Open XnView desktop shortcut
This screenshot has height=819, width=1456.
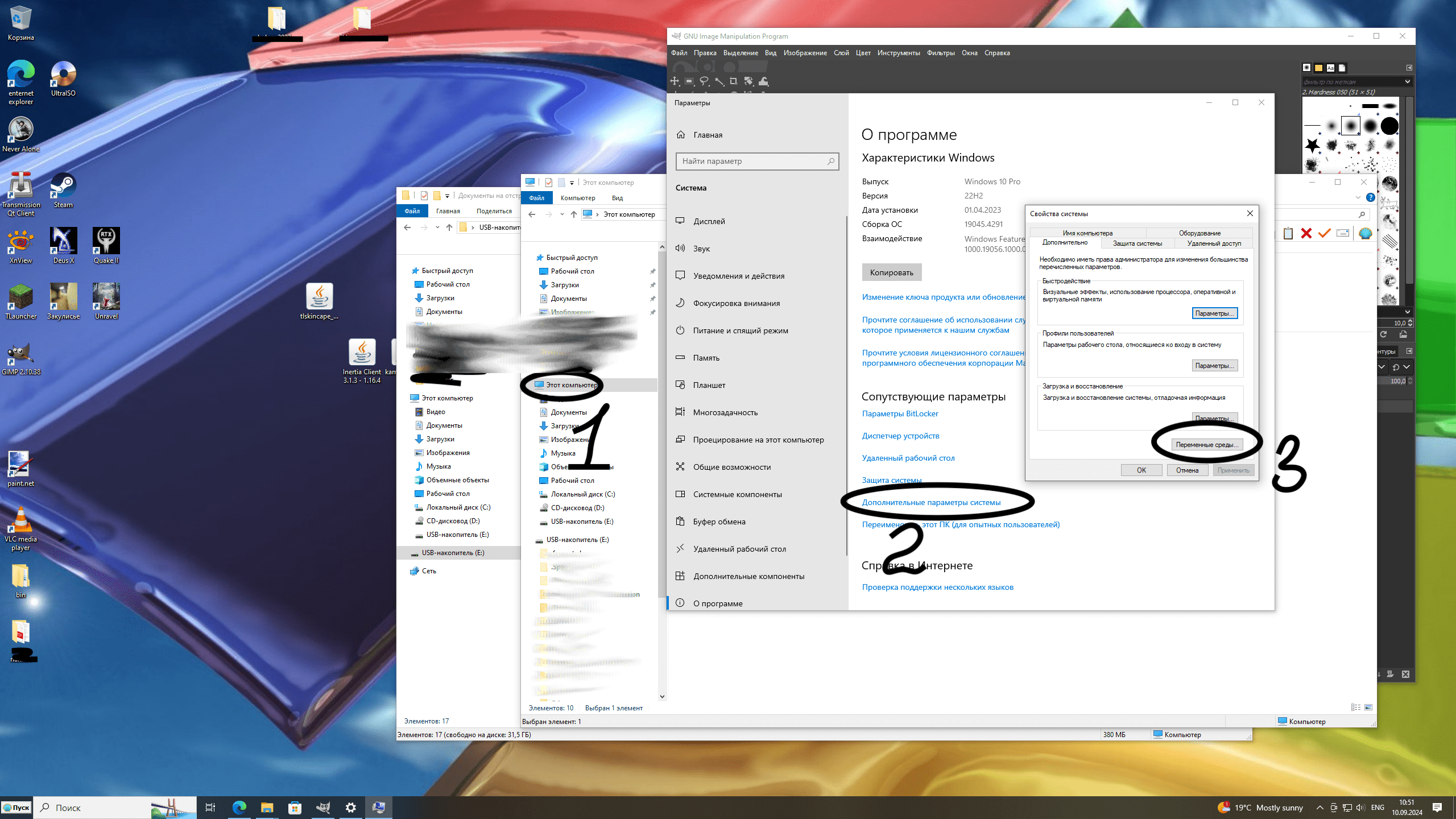pos(21,246)
